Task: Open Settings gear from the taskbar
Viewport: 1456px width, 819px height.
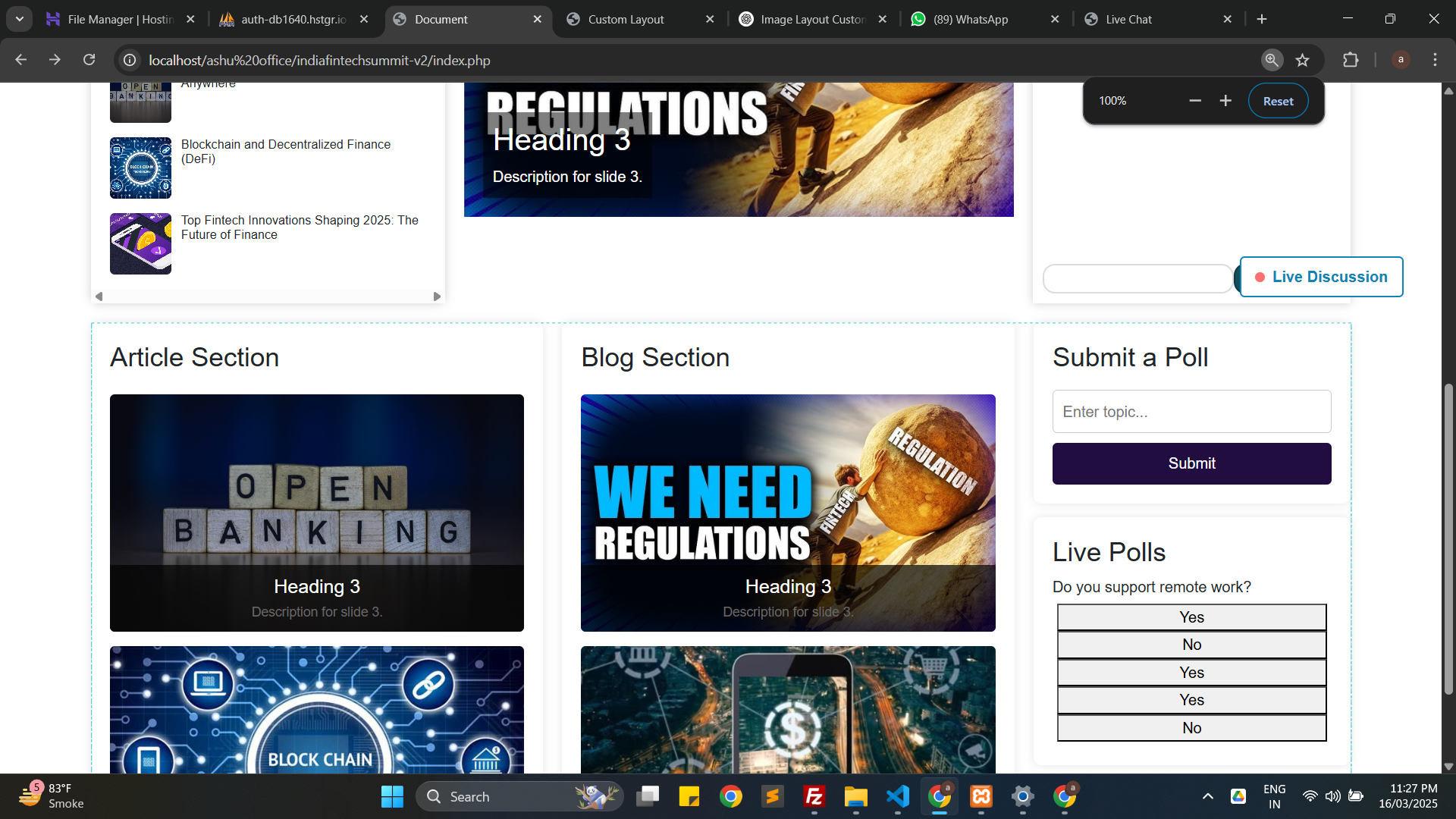Action: click(x=1023, y=796)
